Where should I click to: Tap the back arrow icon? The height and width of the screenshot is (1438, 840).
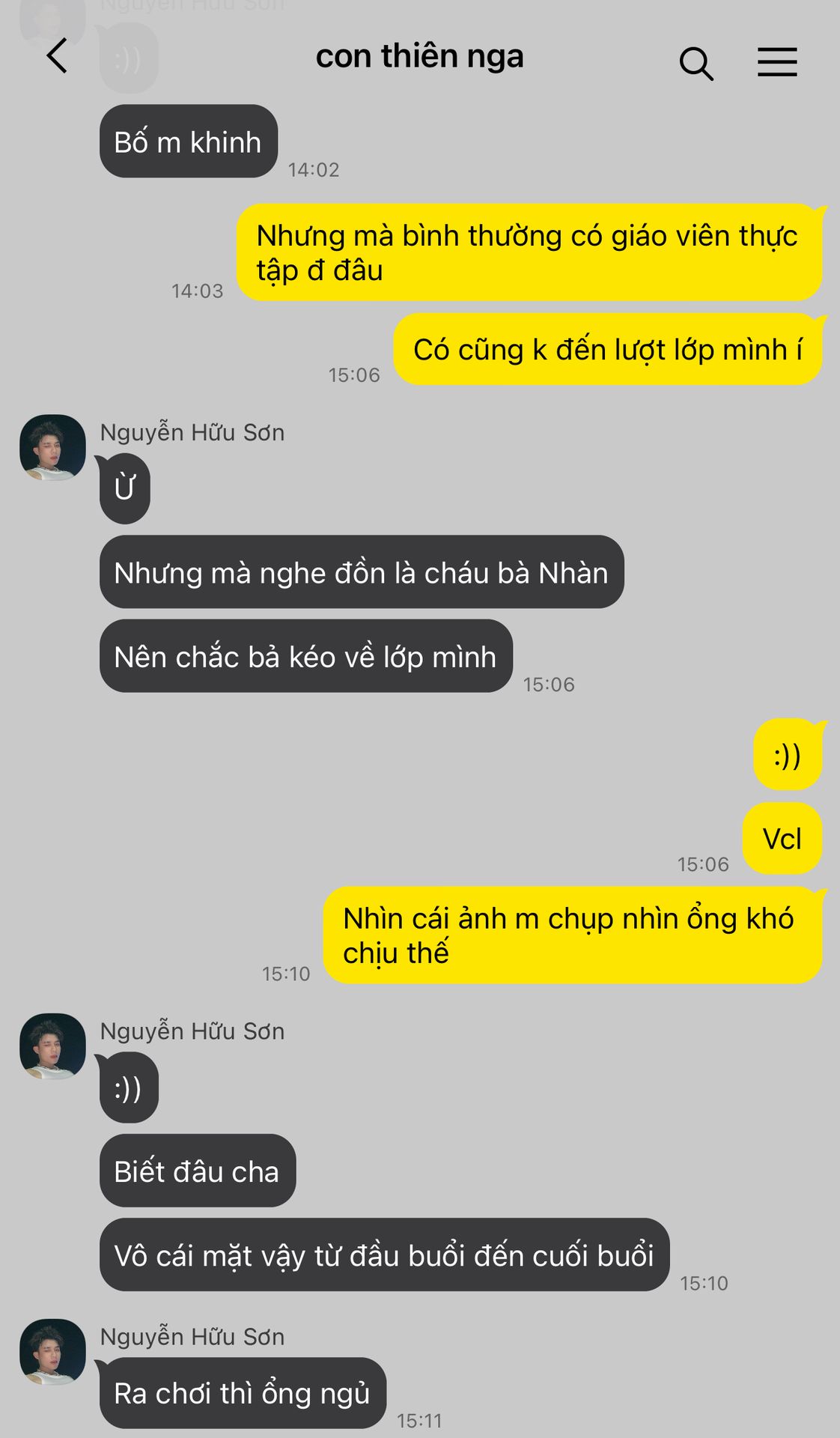pyautogui.click(x=57, y=56)
